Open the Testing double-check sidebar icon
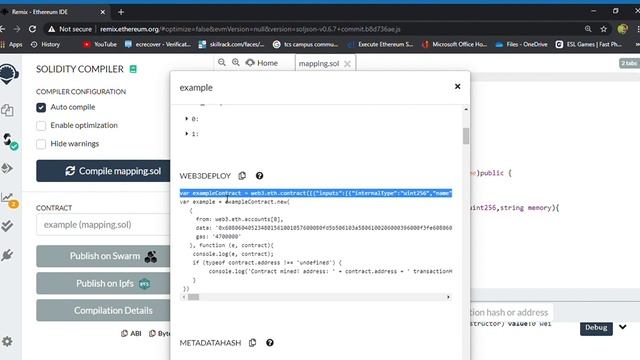This screenshot has width=640, height=360. click(7, 226)
